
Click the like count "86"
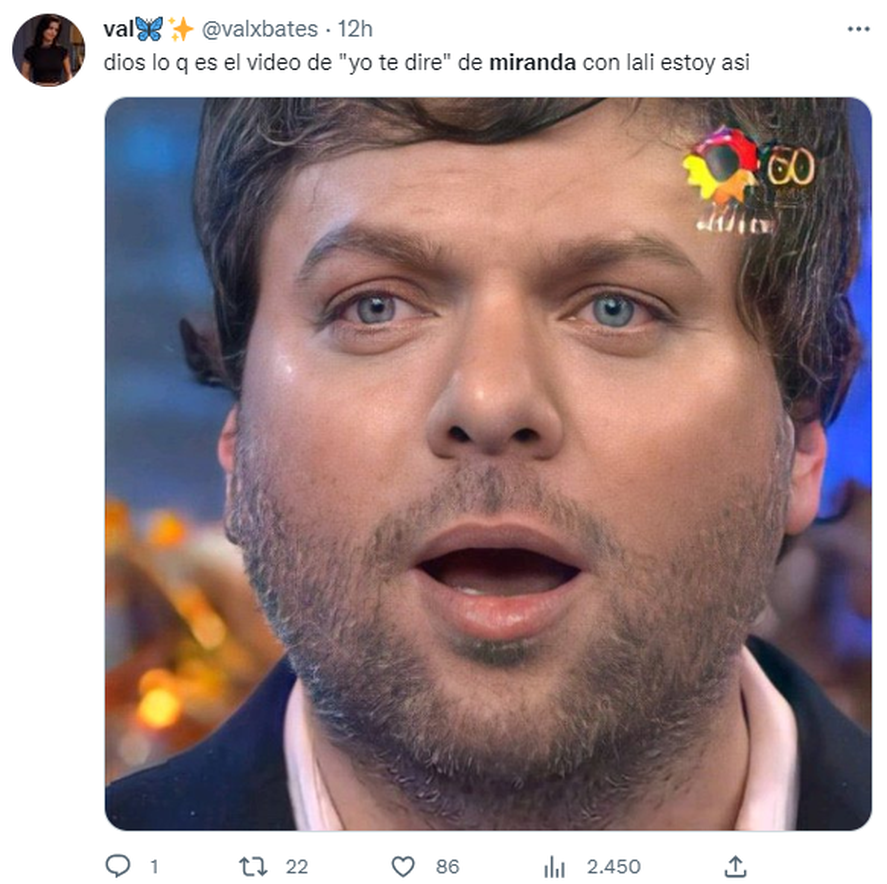[x=447, y=866]
